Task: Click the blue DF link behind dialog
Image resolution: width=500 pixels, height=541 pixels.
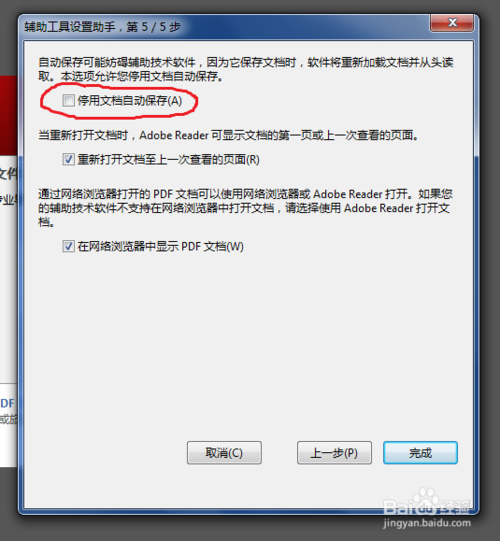Action: [x=8, y=403]
